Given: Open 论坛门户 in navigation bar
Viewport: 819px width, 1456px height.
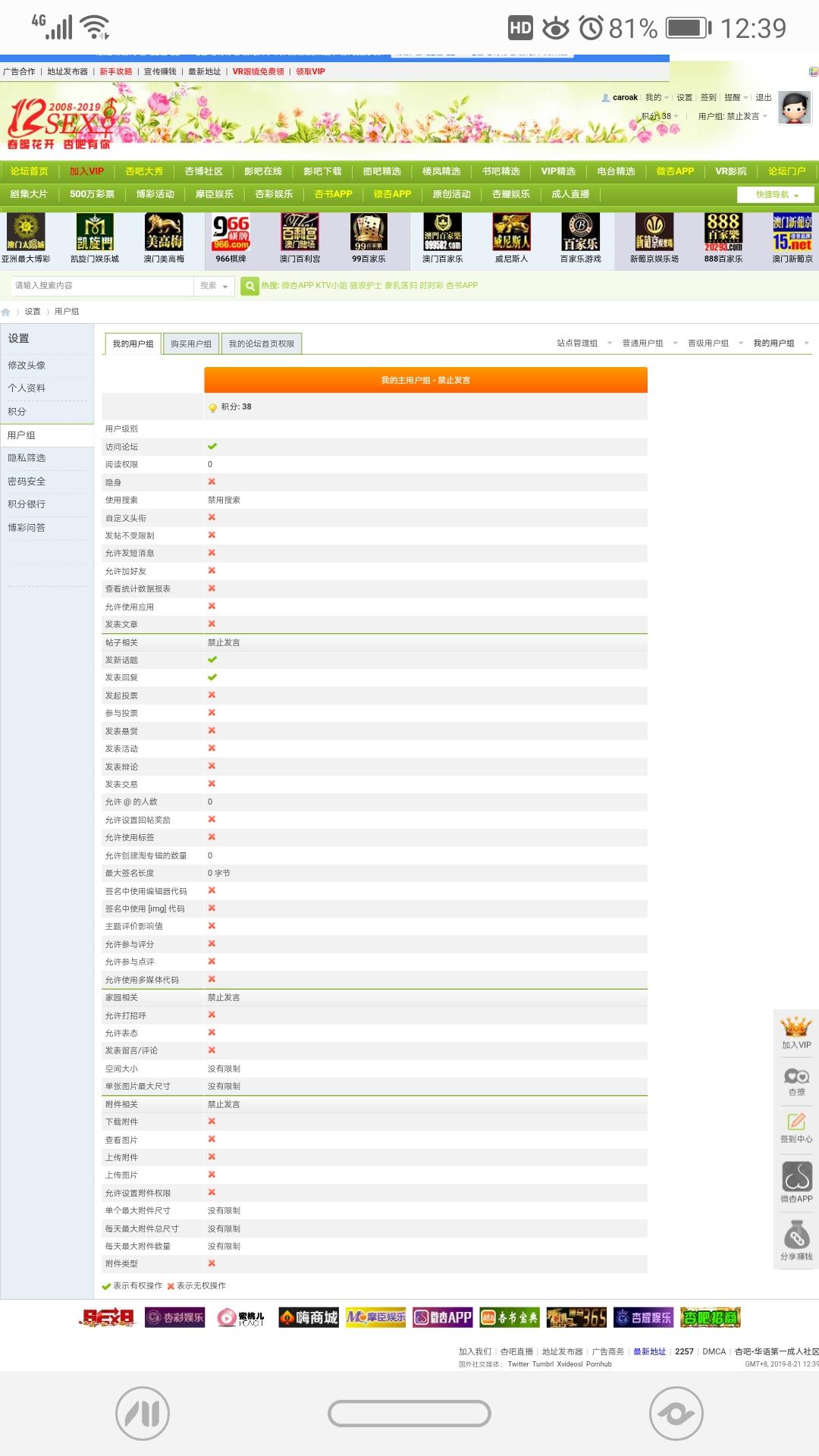Looking at the screenshot, I should (786, 171).
